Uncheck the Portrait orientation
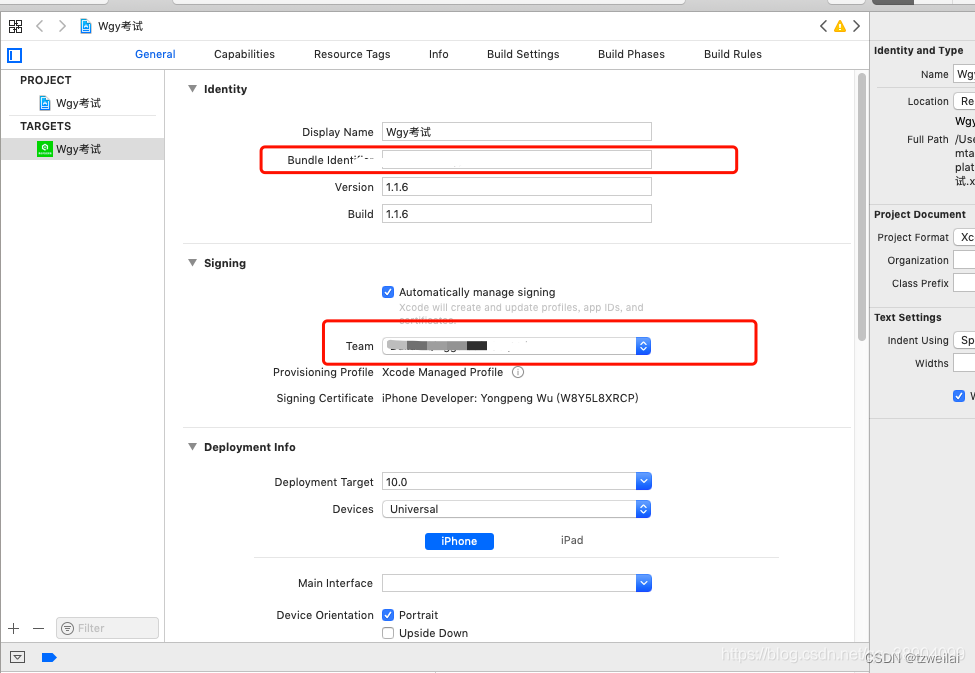 [x=388, y=615]
